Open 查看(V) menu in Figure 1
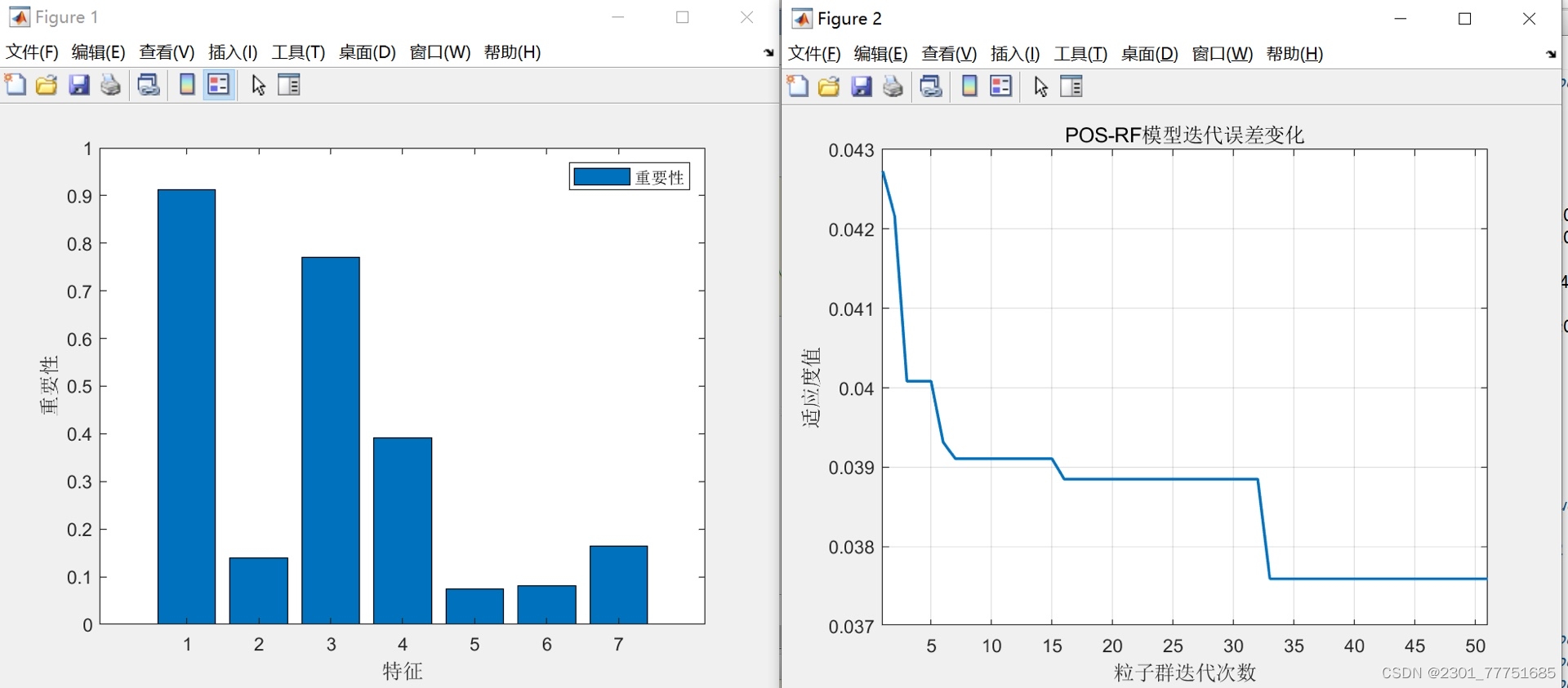1568x688 pixels. click(167, 52)
